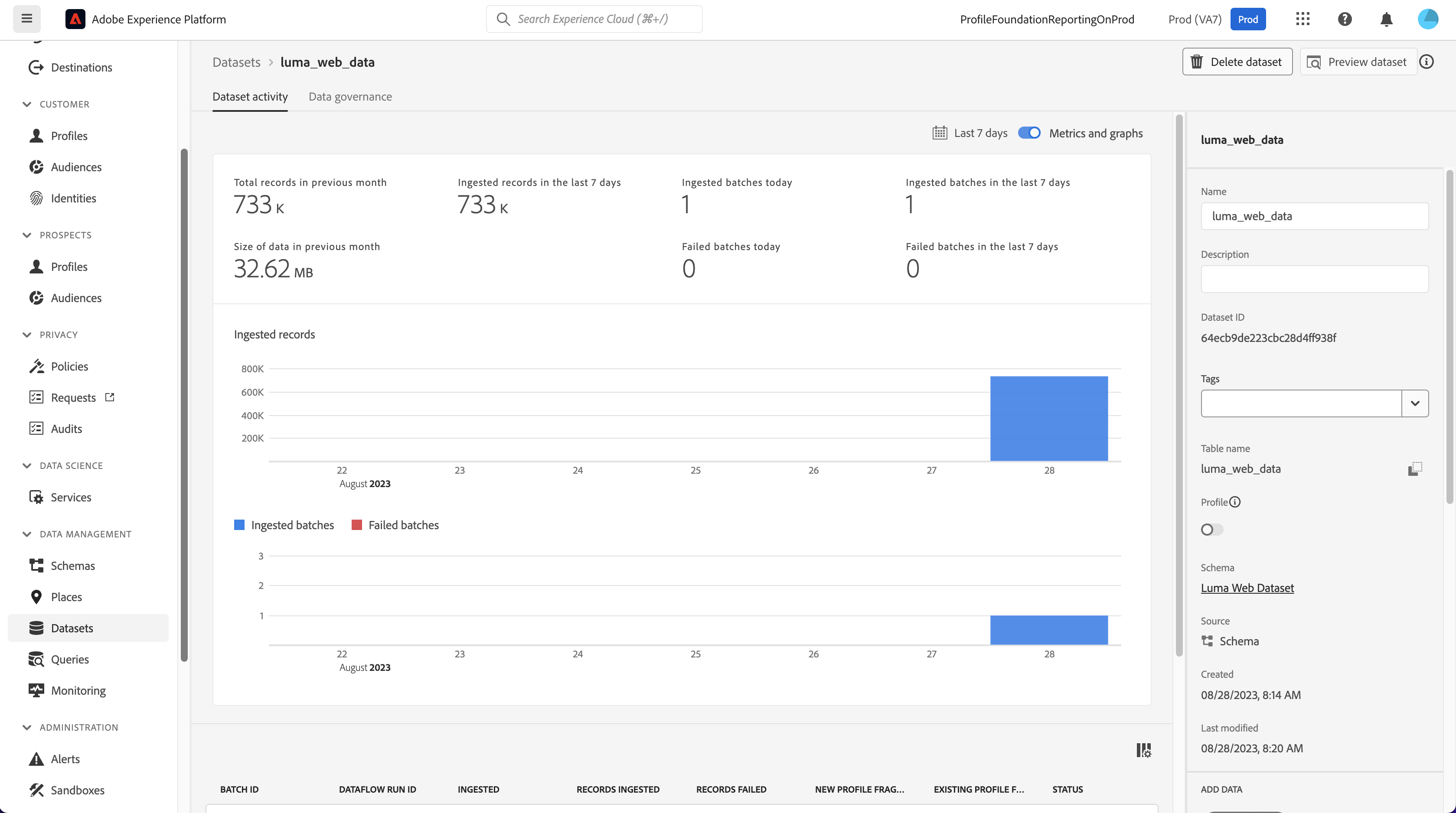Screen dimensions: 1456x813
Task: Switch to the Dataset activity tab
Action: click(250, 97)
